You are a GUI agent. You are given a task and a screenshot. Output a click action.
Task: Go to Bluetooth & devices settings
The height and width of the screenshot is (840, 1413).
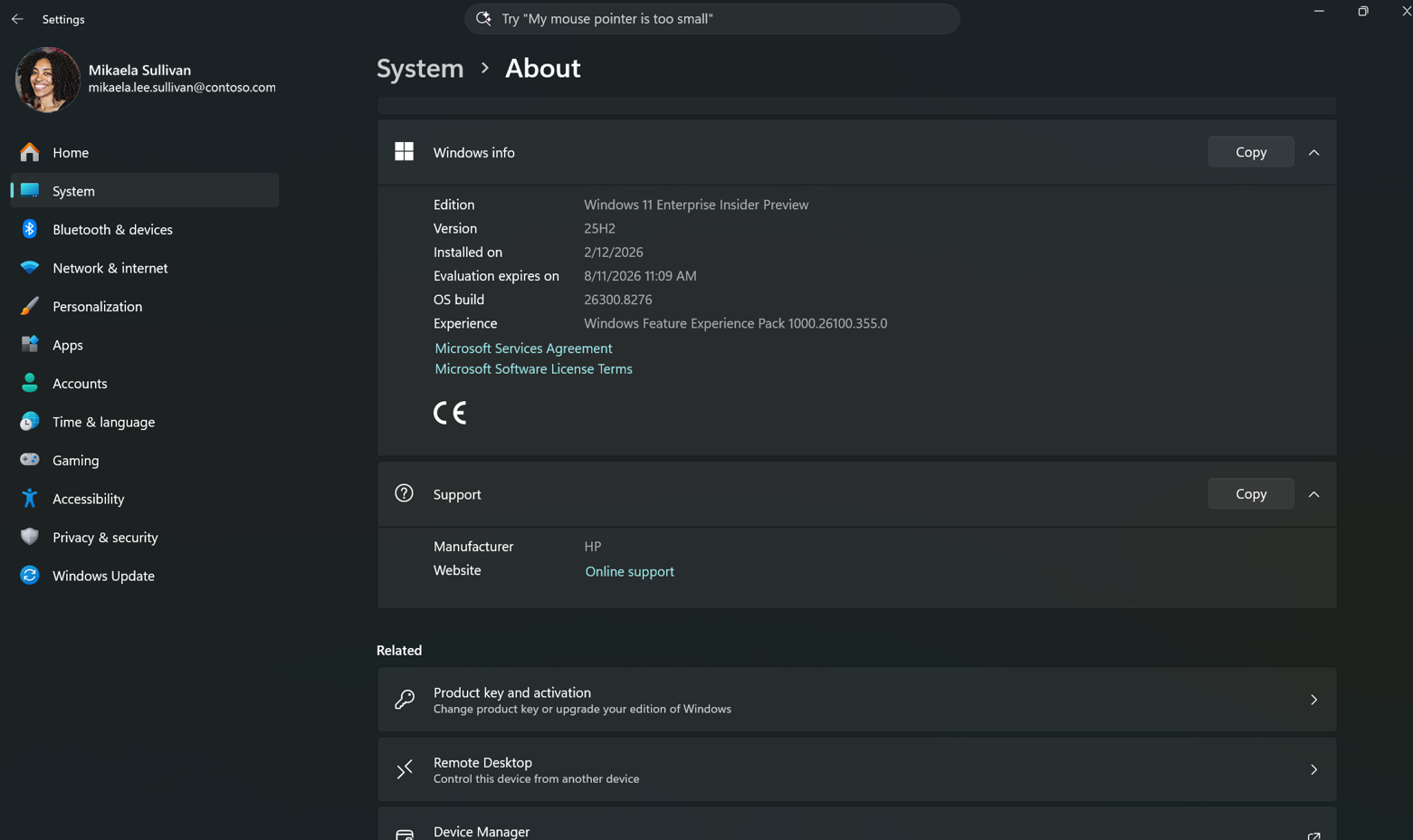tap(145, 229)
